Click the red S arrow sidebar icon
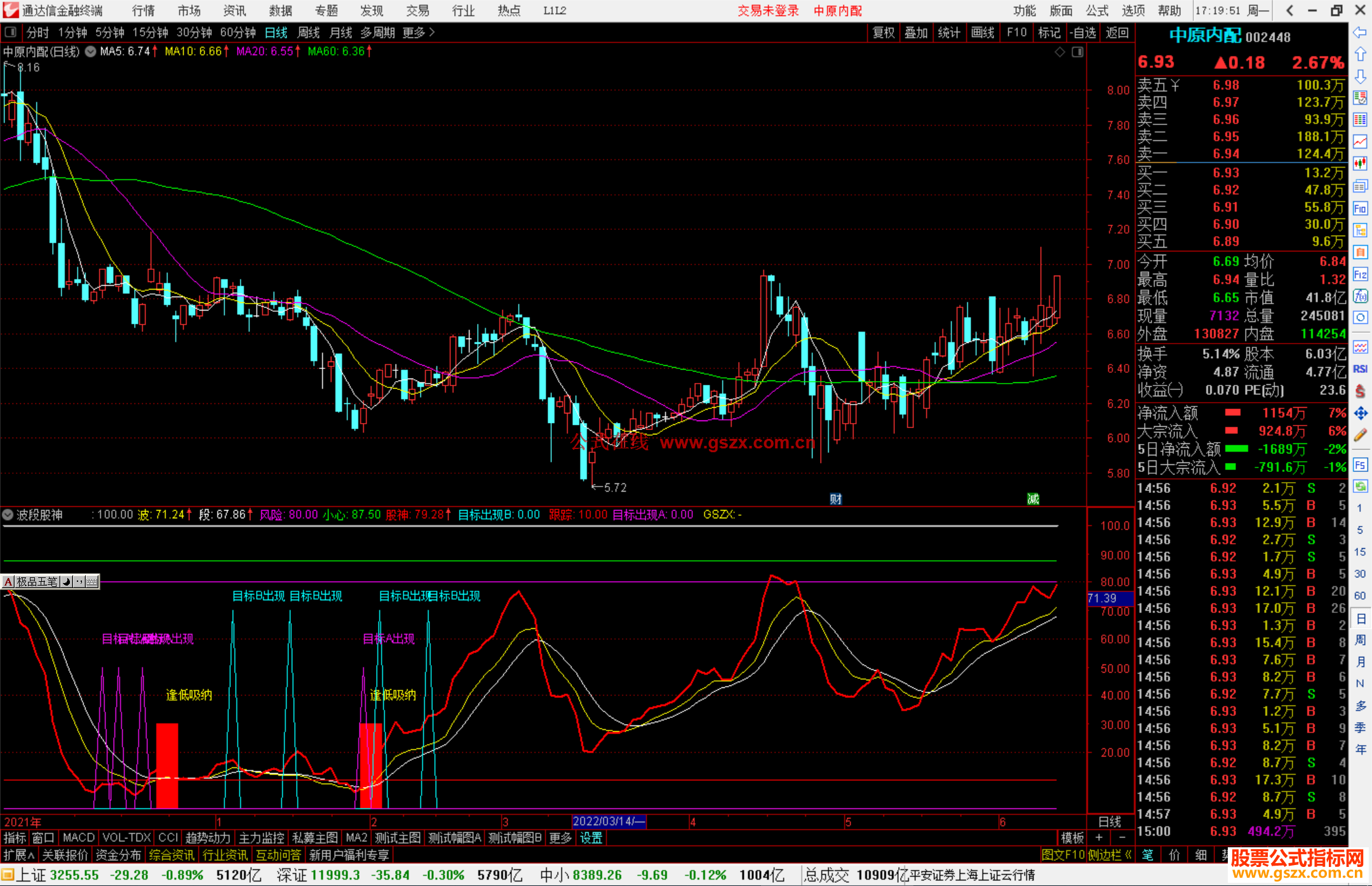 [x=1360, y=391]
